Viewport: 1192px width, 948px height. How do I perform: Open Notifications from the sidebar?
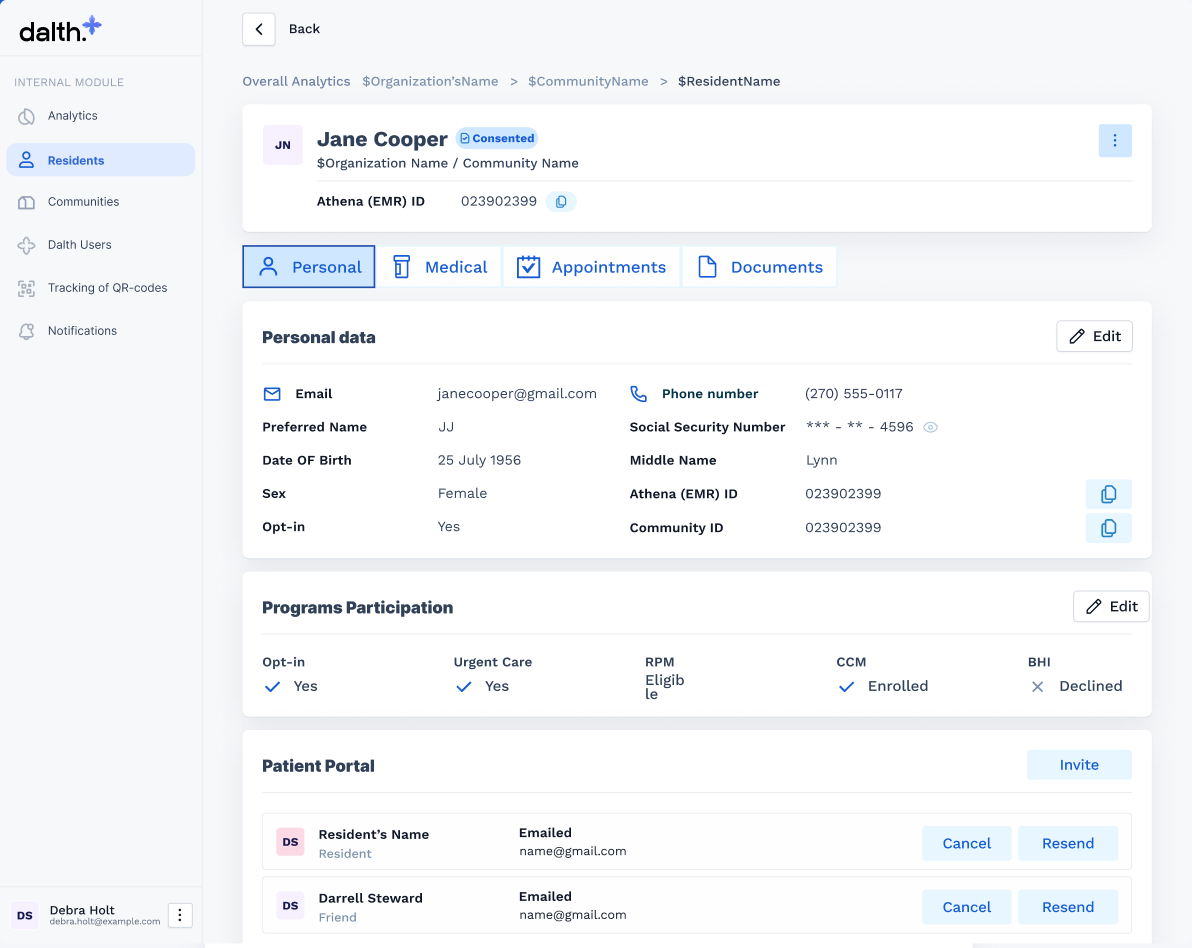pos(82,331)
